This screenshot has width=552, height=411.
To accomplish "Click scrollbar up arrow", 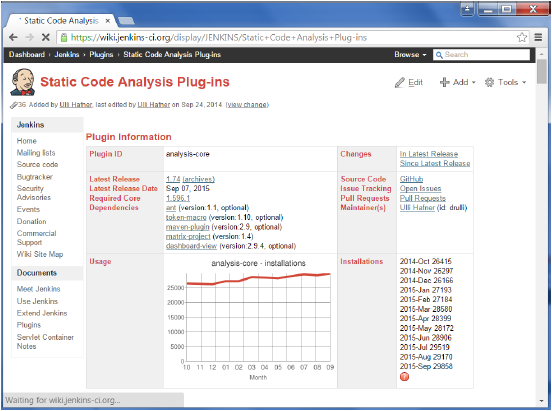I will (x=542, y=54).
